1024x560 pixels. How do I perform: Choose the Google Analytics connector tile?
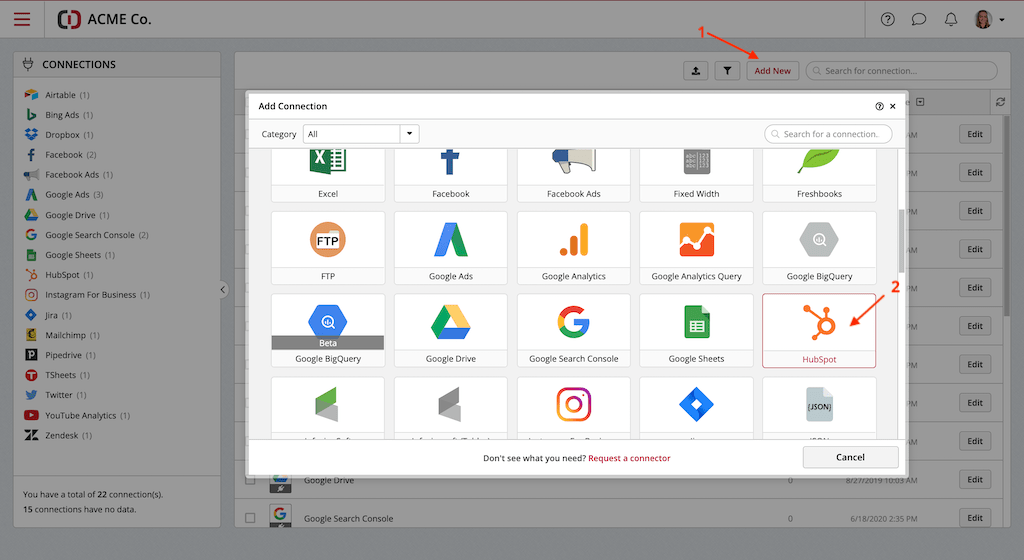tap(573, 248)
